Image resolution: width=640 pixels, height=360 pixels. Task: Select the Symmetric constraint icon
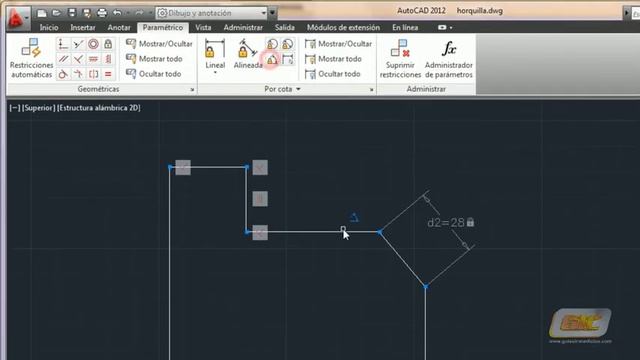[x=93, y=74]
